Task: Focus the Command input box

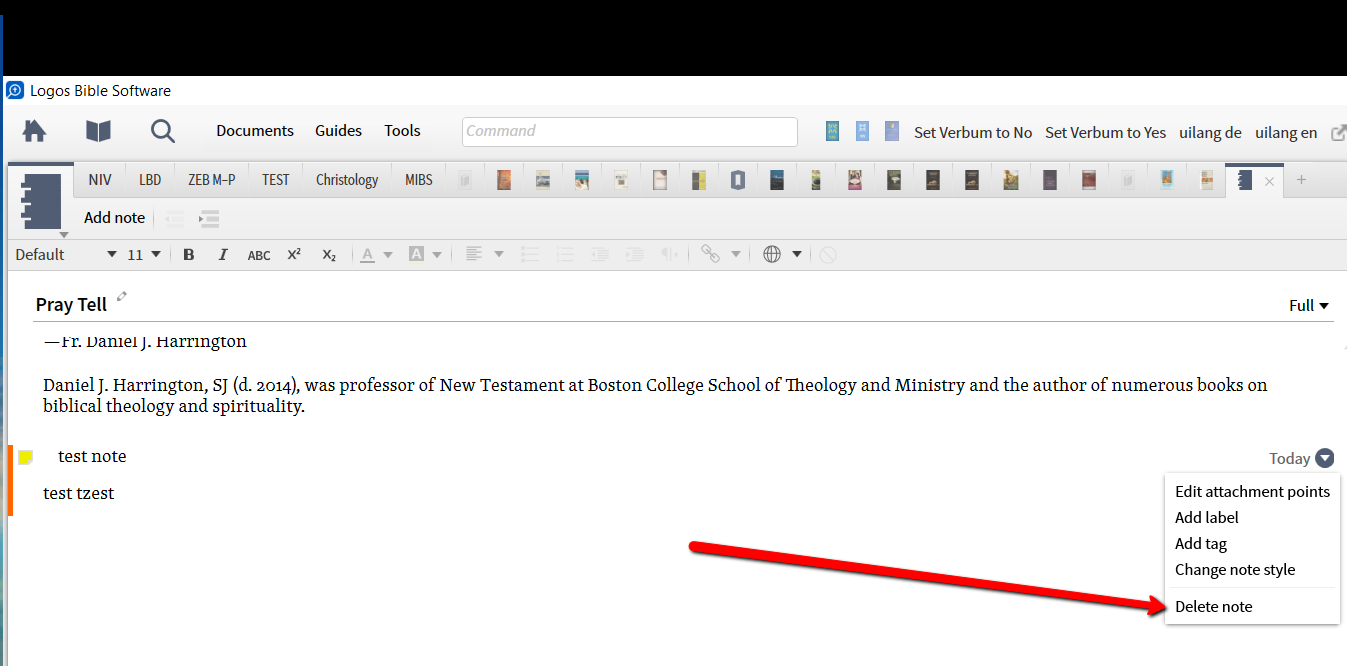Action: point(630,131)
